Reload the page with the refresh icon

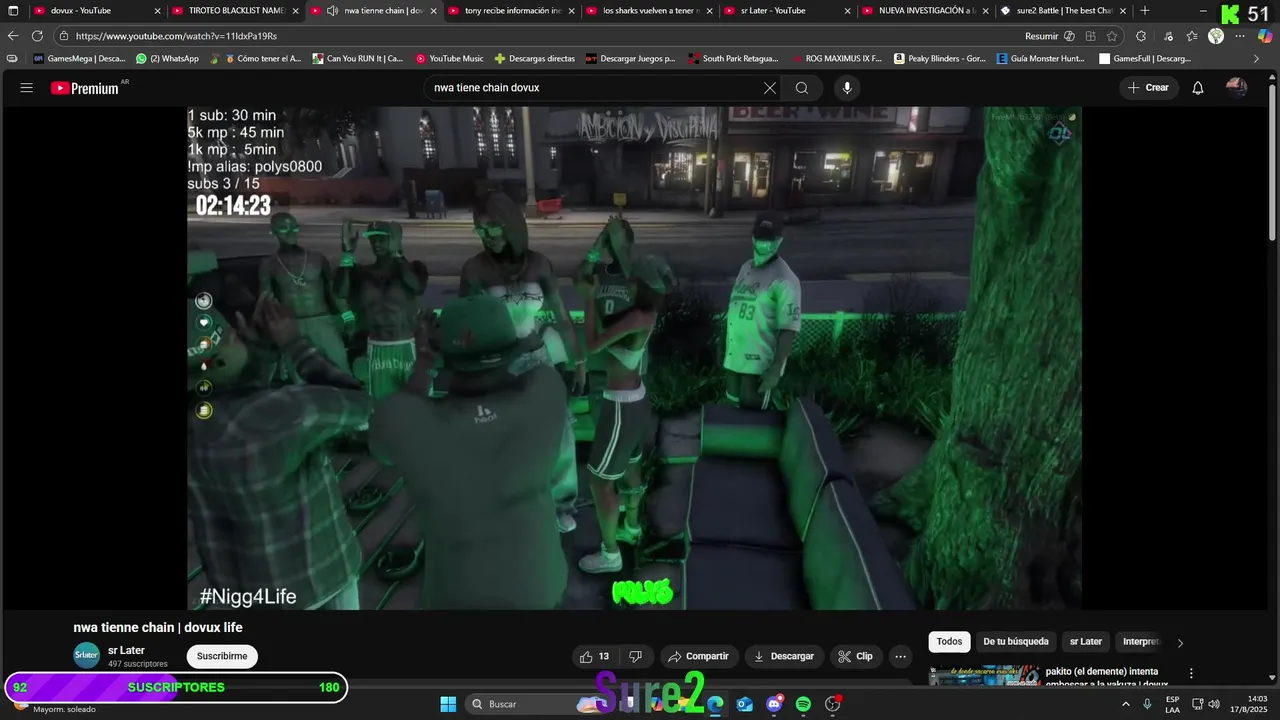(x=37, y=36)
